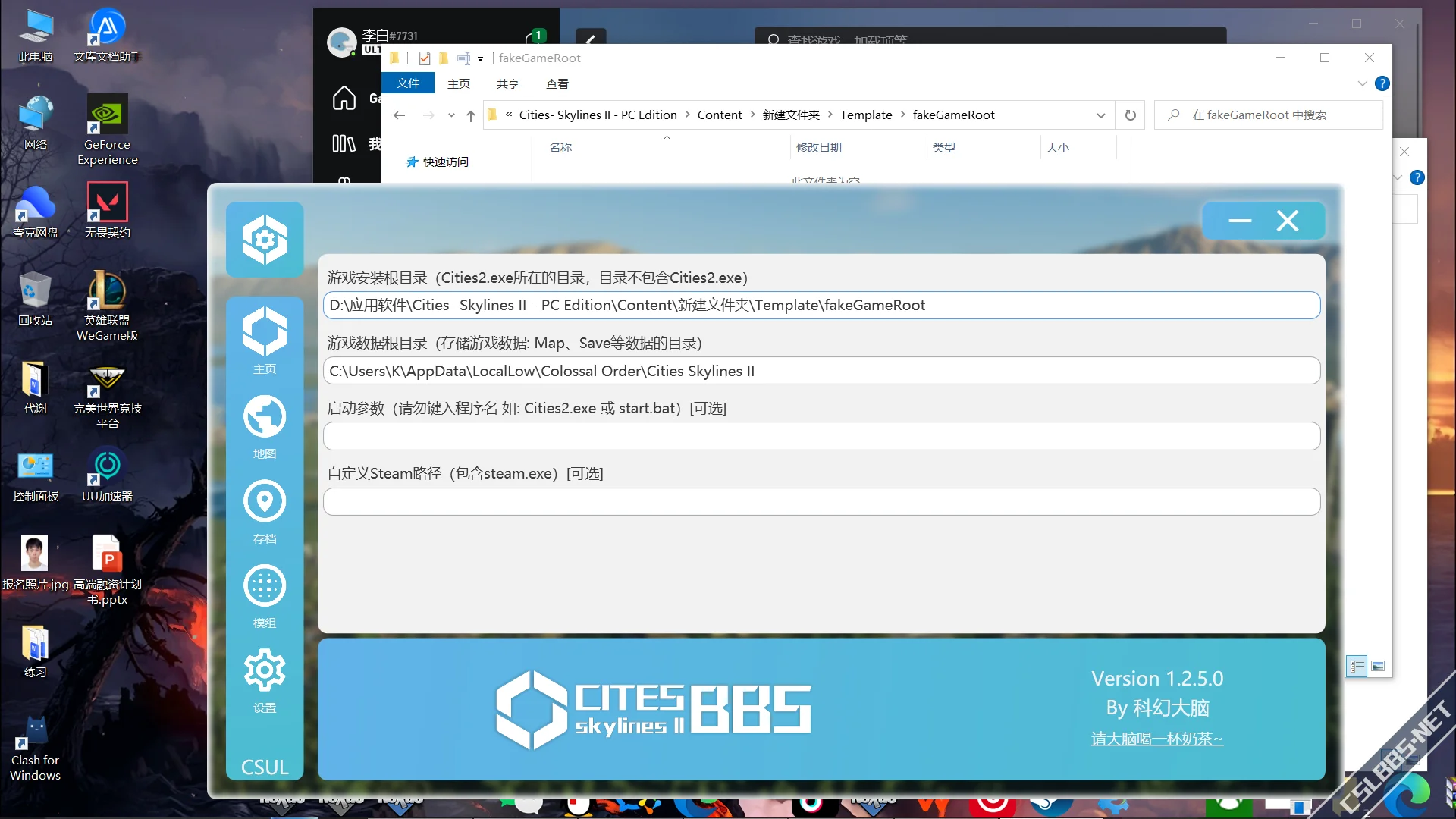Go forward in File Explorer navigation
Screen dimensions: 1456x819
[x=428, y=115]
